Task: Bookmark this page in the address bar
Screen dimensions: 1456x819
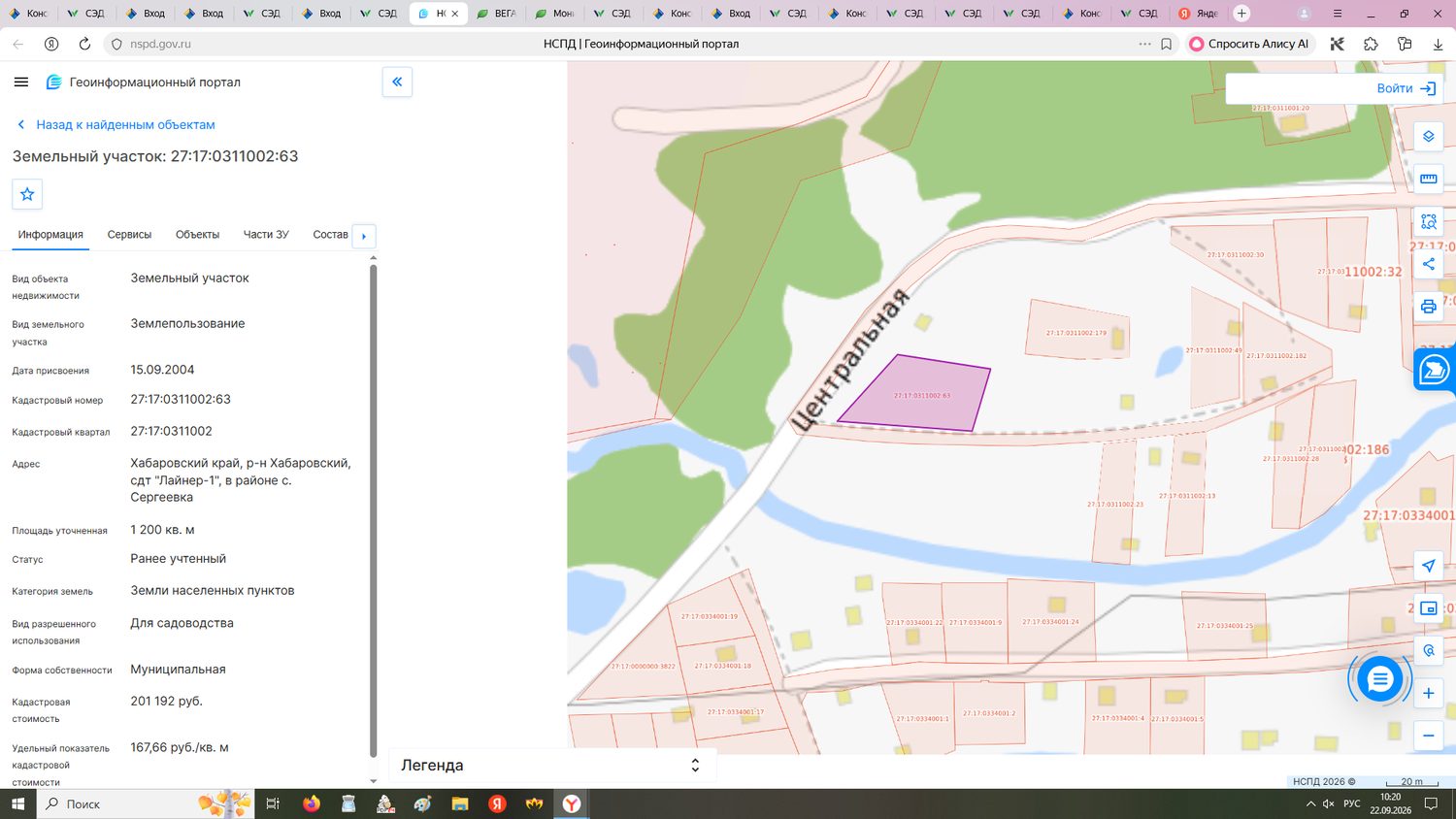Action: pos(1166,44)
